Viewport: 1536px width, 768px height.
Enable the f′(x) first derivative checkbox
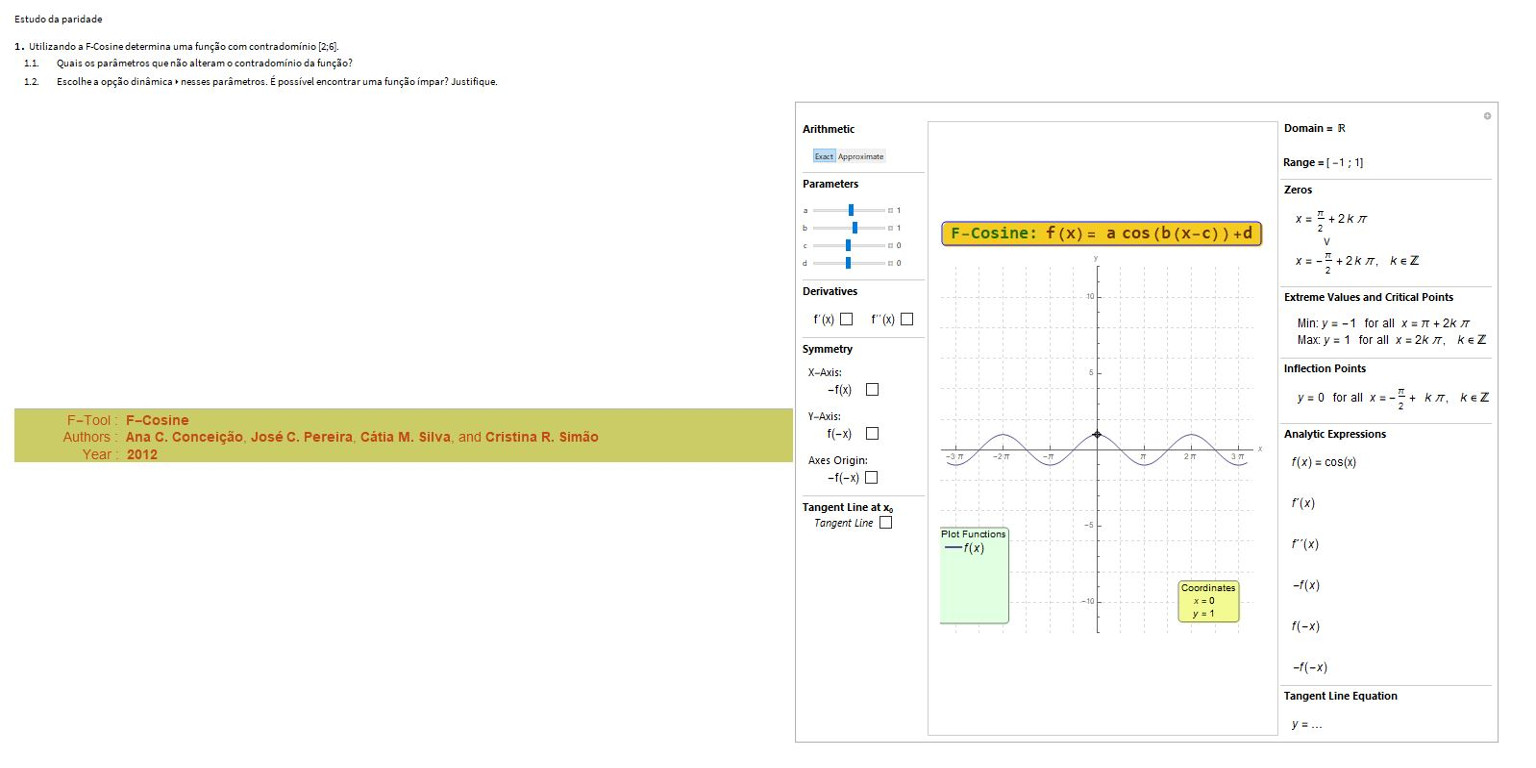(846, 319)
